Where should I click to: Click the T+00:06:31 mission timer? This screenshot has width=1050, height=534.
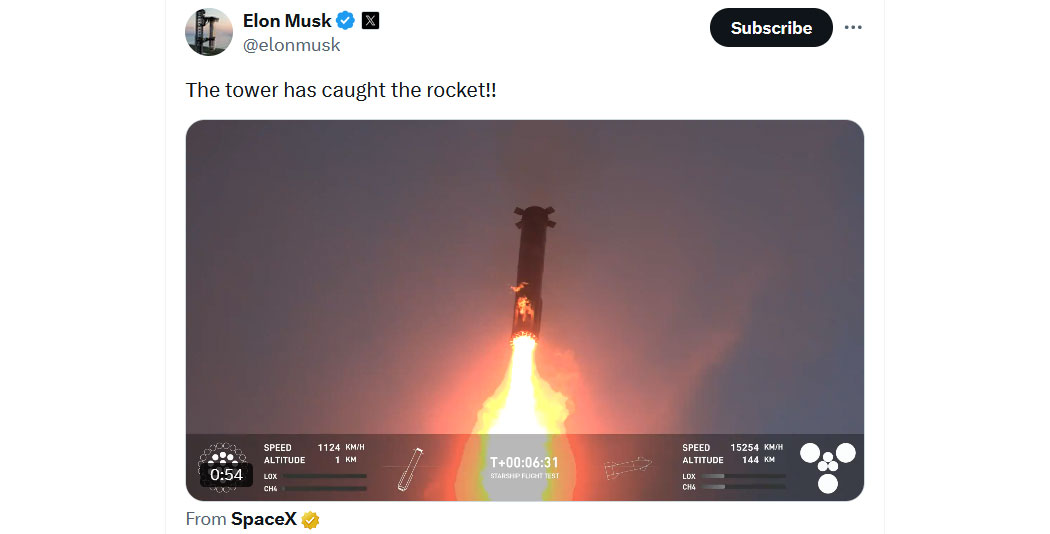coord(524,462)
